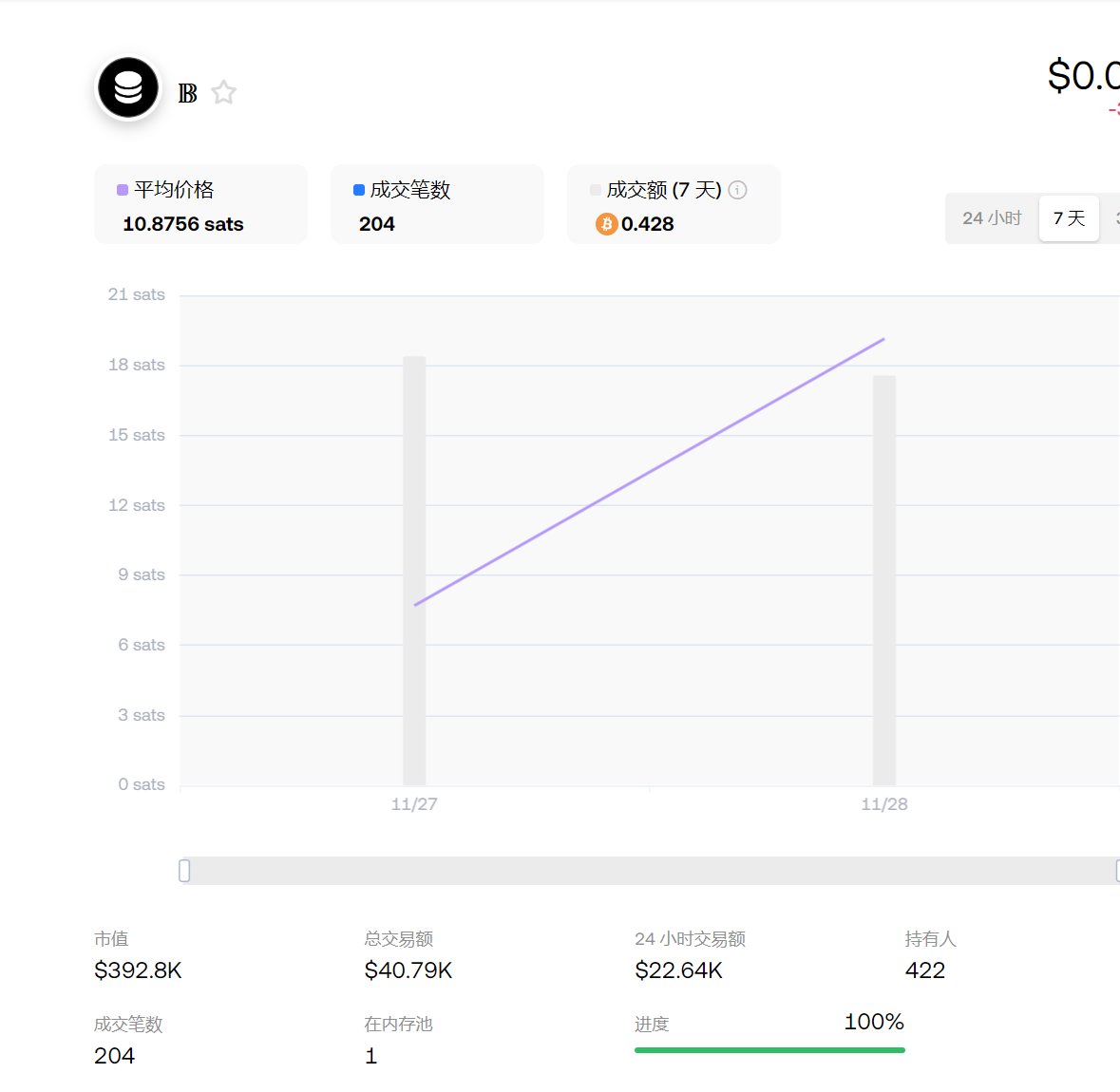Image resolution: width=1120 pixels, height=1092 pixels.
Task: Click the token name 𝔹 heading
Action: tap(187, 93)
